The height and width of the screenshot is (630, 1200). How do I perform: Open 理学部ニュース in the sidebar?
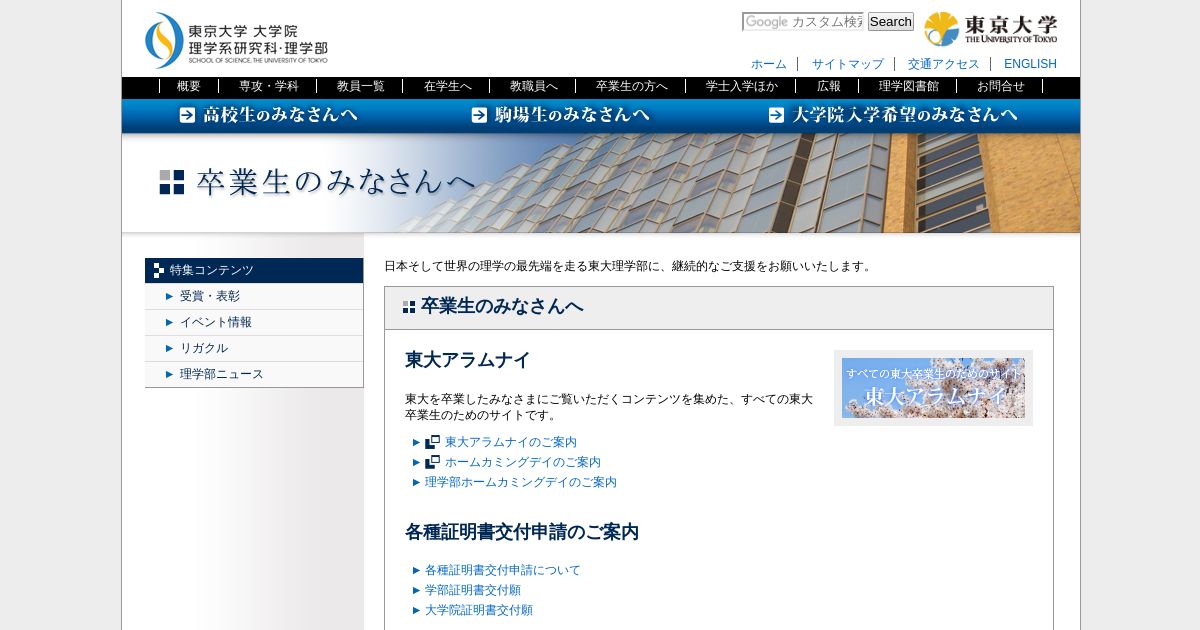pos(254,374)
